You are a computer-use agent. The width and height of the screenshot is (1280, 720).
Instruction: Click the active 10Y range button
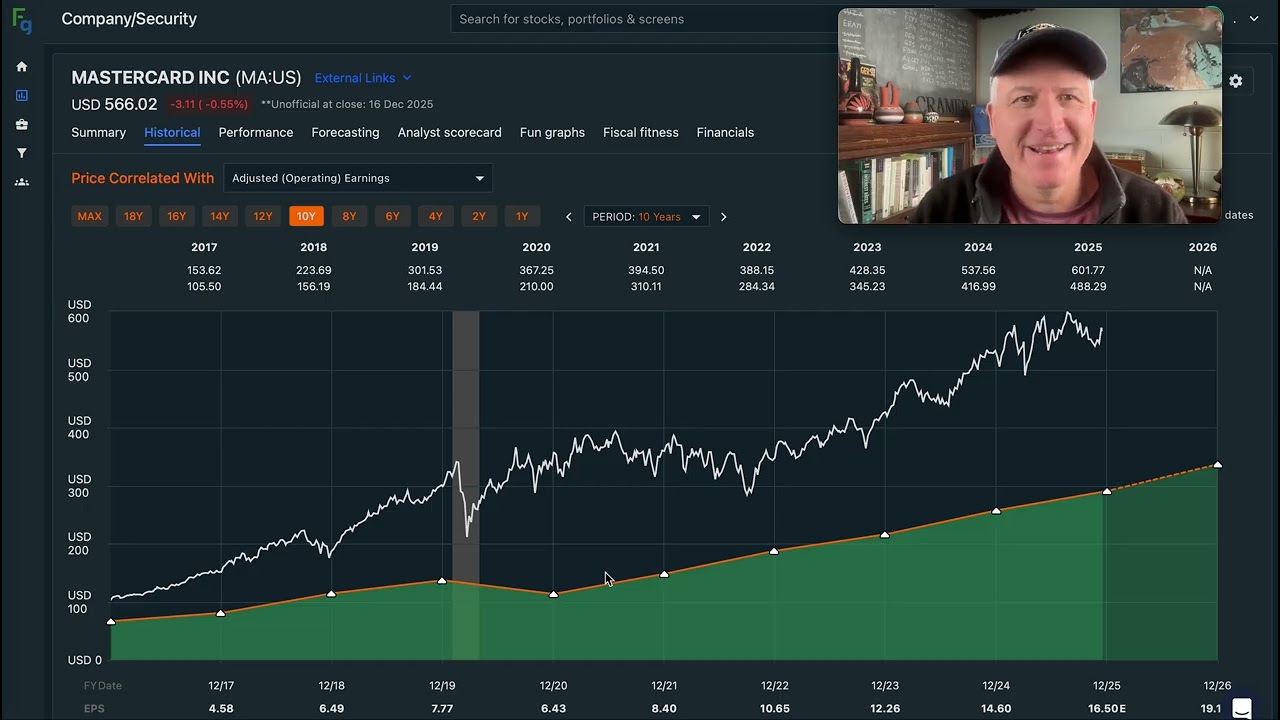point(306,217)
